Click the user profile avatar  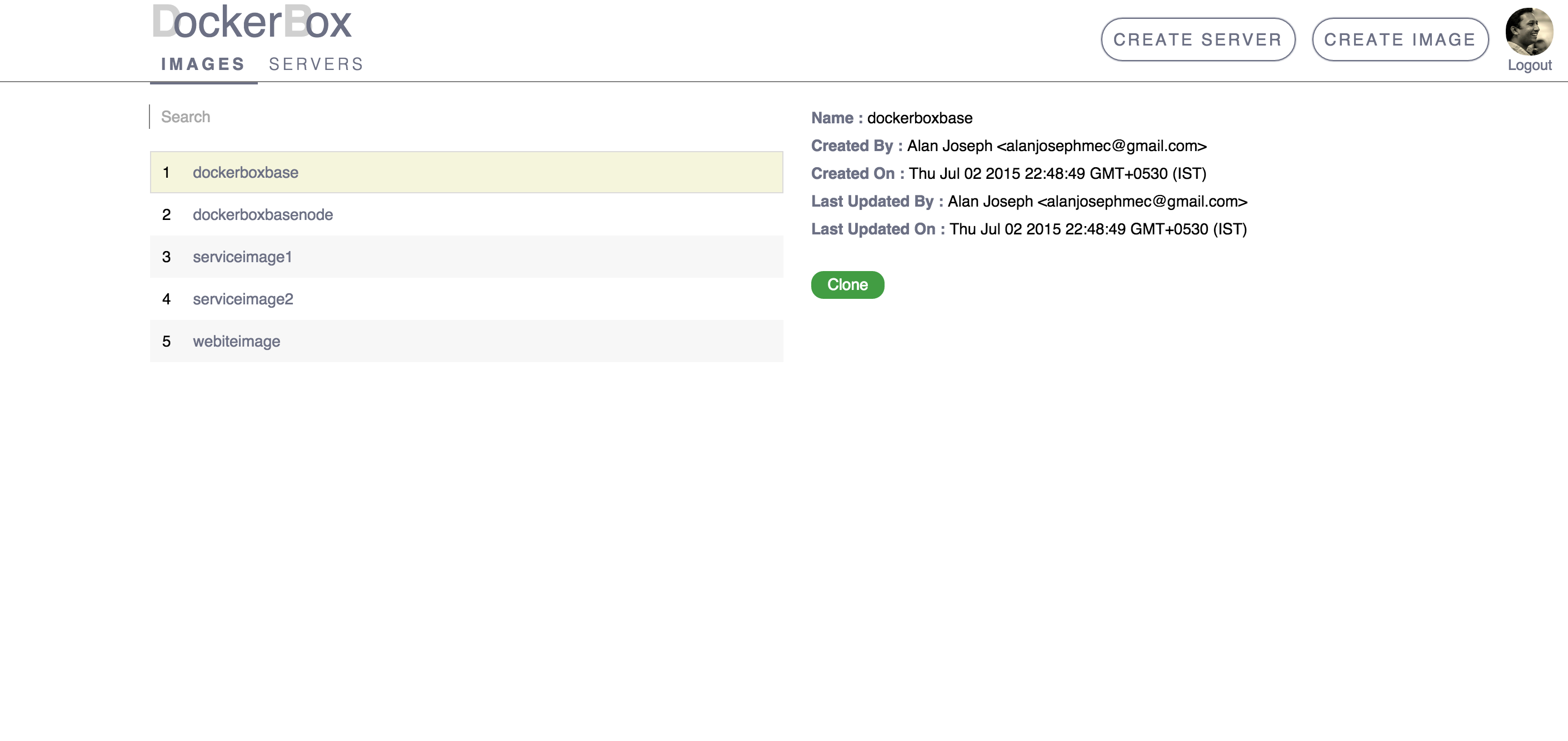pos(1529,31)
